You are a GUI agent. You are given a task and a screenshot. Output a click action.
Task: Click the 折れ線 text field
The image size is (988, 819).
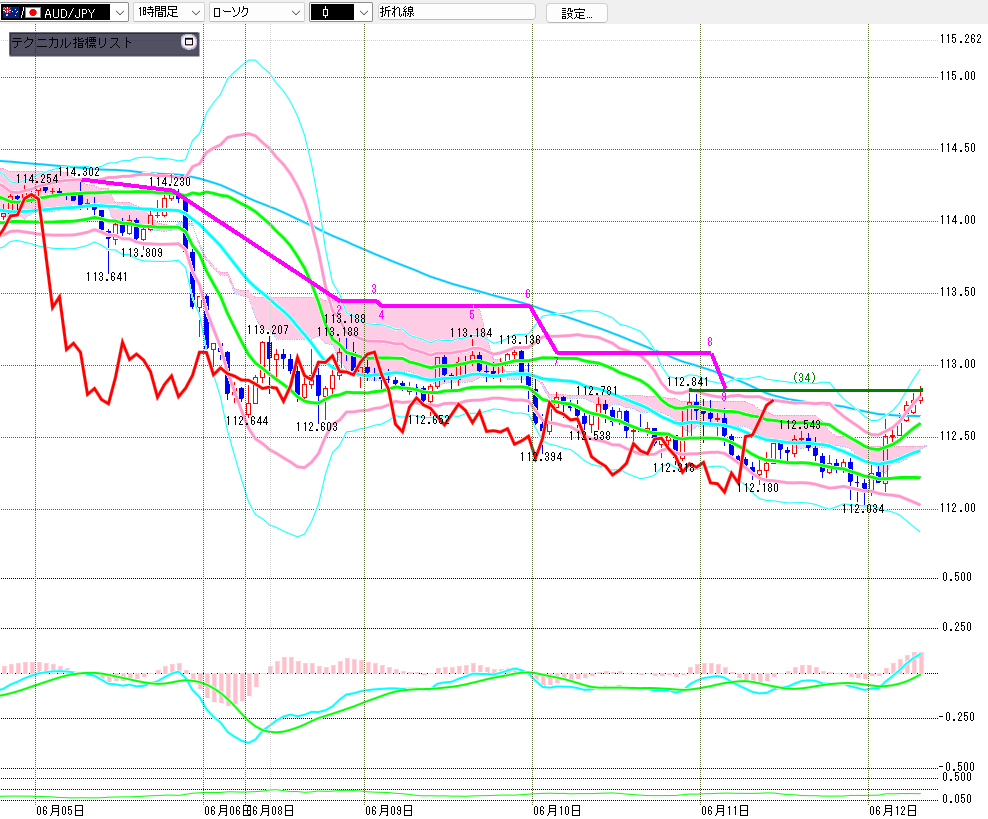[x=457, y=12]
